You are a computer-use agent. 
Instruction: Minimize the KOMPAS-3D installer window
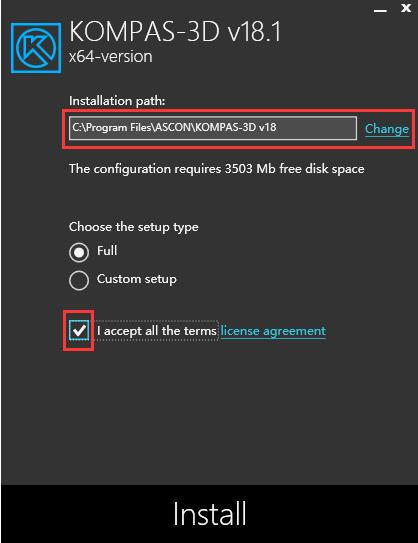coord(380,10)
